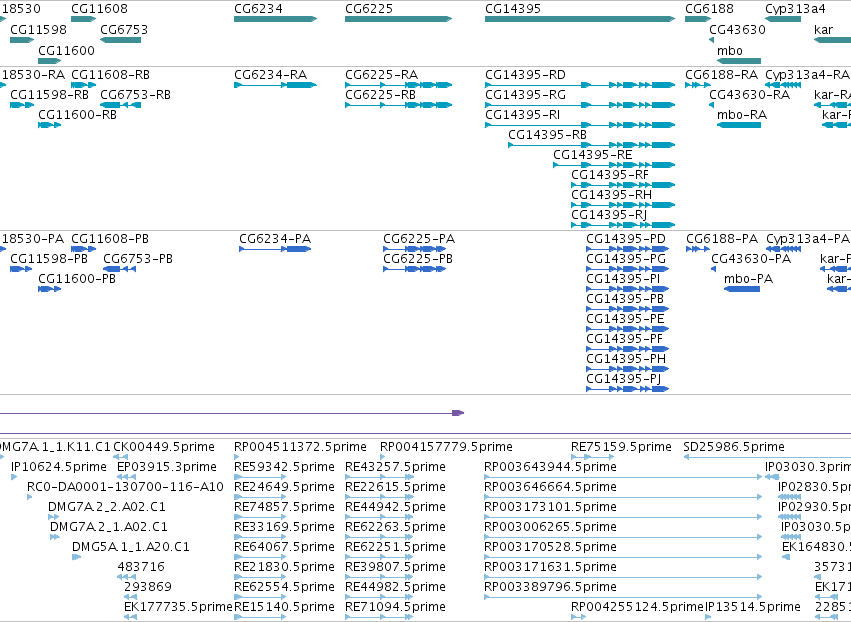Select the mbo gene label
This screenshot has height=622, width=851.
729,50
